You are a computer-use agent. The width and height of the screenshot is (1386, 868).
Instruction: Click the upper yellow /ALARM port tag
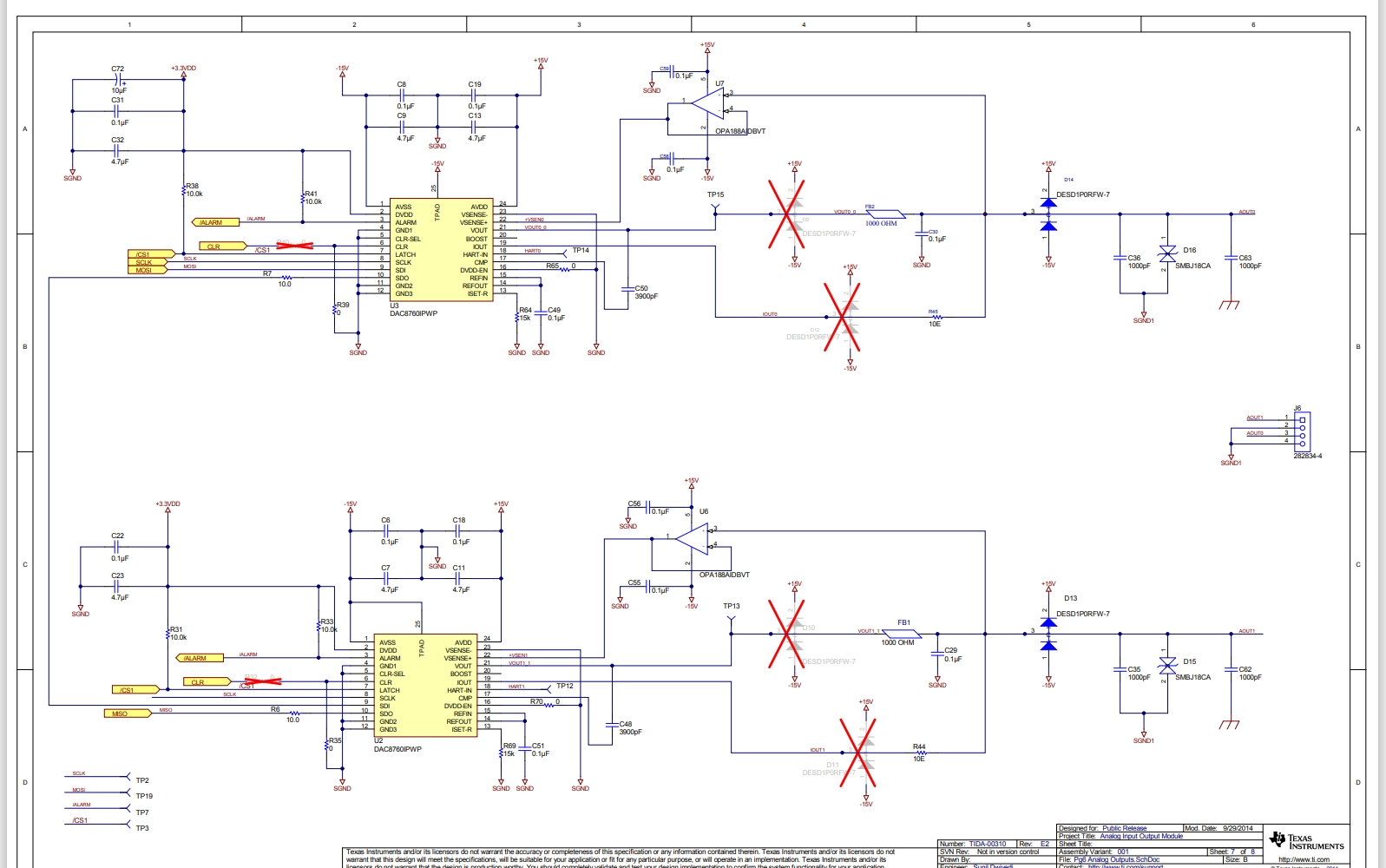(211, 222)
